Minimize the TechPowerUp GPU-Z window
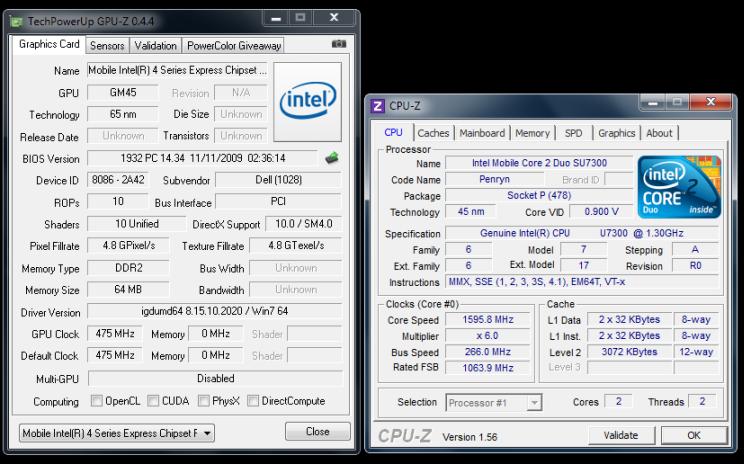This screenshot has width=744, height=464. tap(278, 18)
